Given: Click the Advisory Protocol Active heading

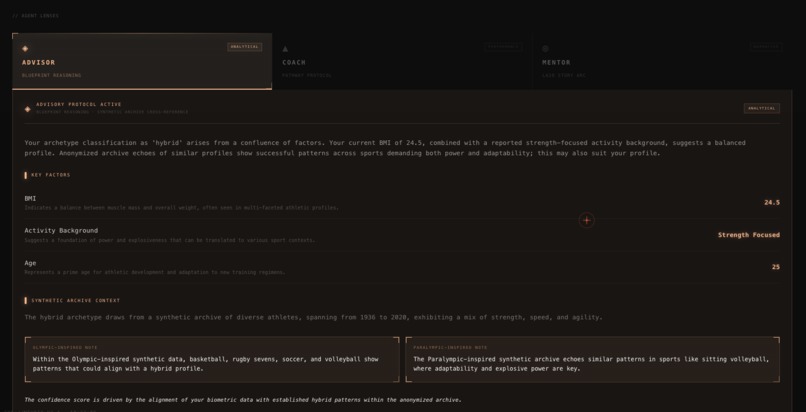Looking at the screenshot, I should tap(79, 104).
